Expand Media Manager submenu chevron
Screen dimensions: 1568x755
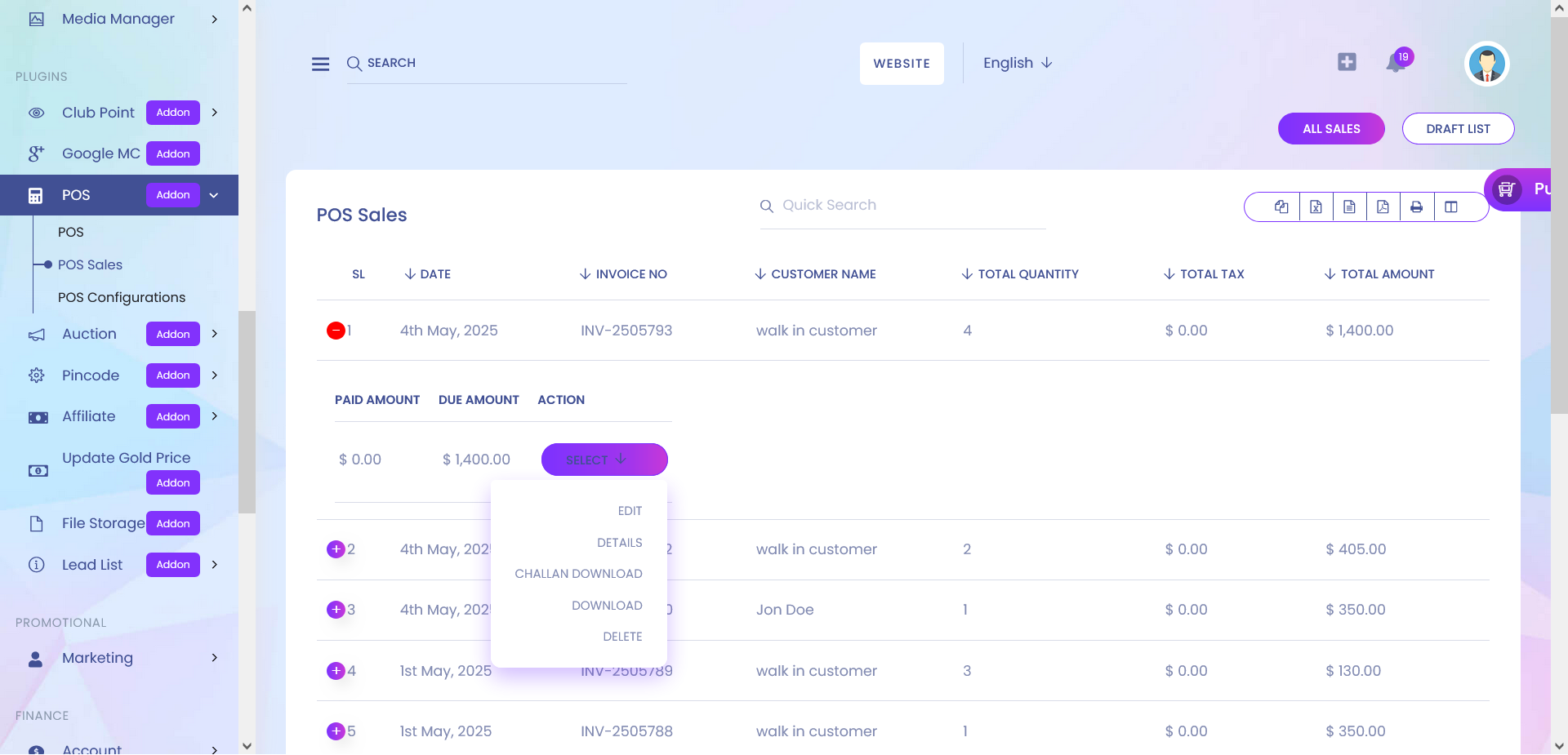click(x=215, y=19)
